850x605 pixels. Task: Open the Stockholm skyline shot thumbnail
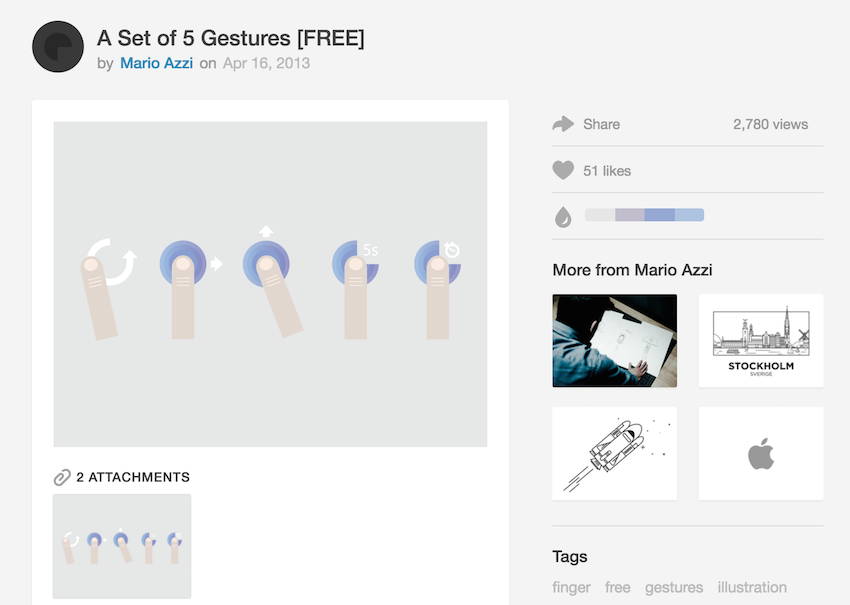click(761, 340)
